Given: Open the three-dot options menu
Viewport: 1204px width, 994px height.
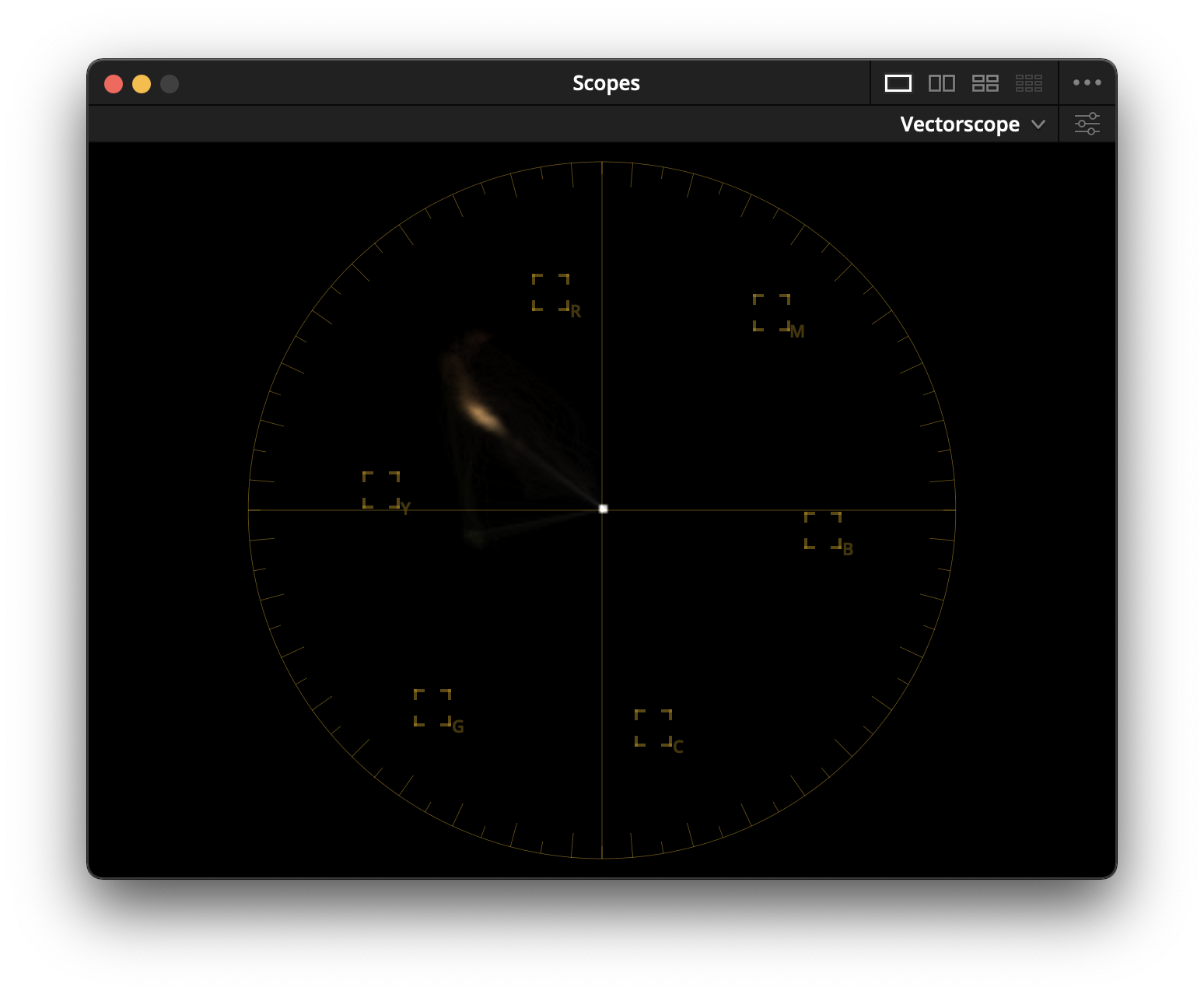Looking at the screenshot, I should coord(1087,82).
